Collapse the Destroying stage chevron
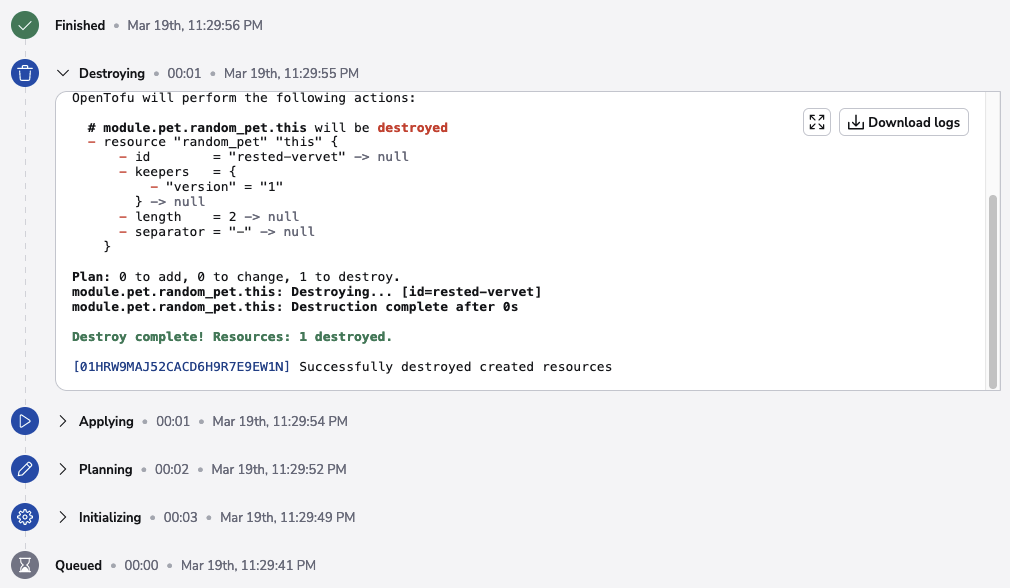The width and height of the screenshot is (1010, 588). (63, 73)
